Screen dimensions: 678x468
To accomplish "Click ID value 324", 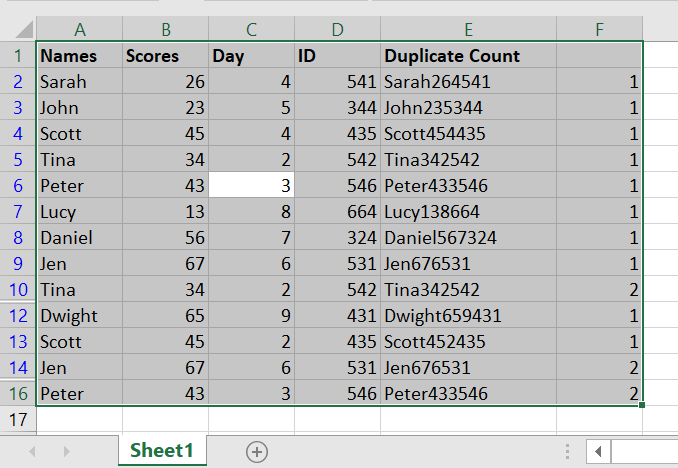I will pos(337,237).
